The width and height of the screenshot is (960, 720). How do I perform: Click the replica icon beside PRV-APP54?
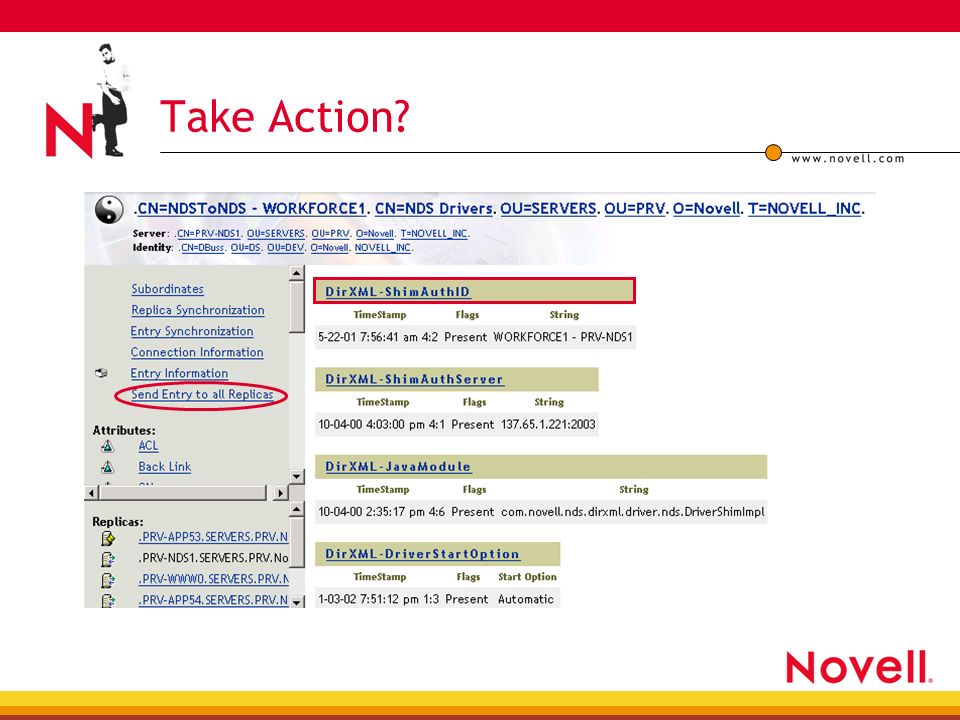(x=108, y=601)
